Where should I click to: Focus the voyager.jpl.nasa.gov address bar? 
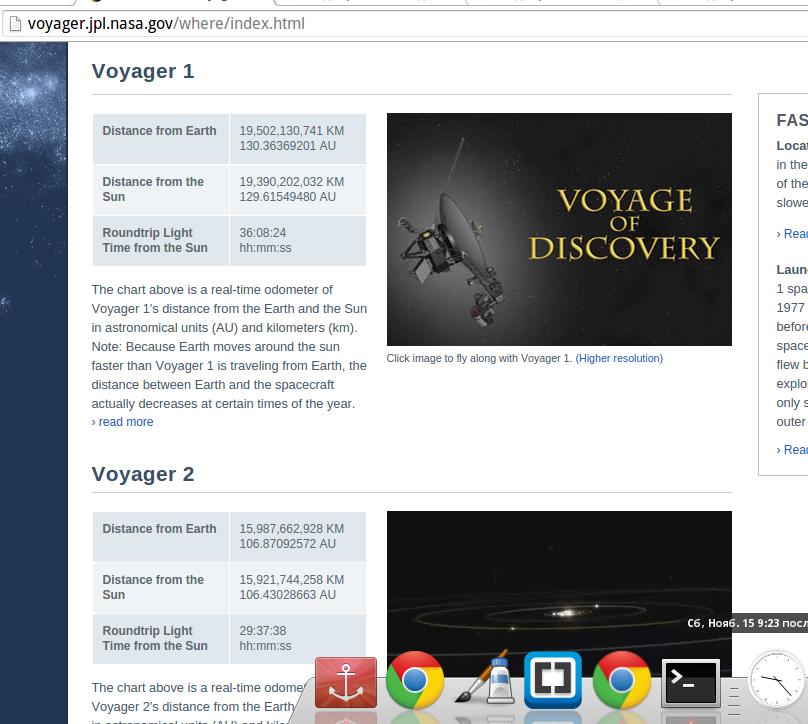(x=407, y=24)
